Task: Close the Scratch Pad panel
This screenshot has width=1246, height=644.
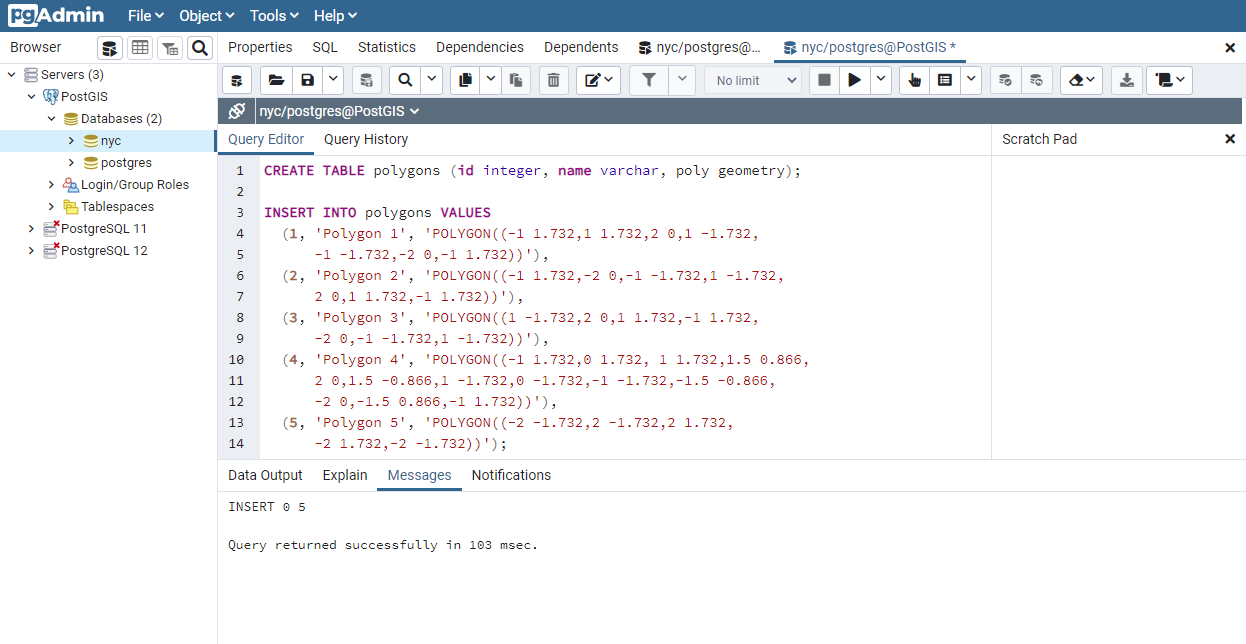Action: (x=1229, y=138)
